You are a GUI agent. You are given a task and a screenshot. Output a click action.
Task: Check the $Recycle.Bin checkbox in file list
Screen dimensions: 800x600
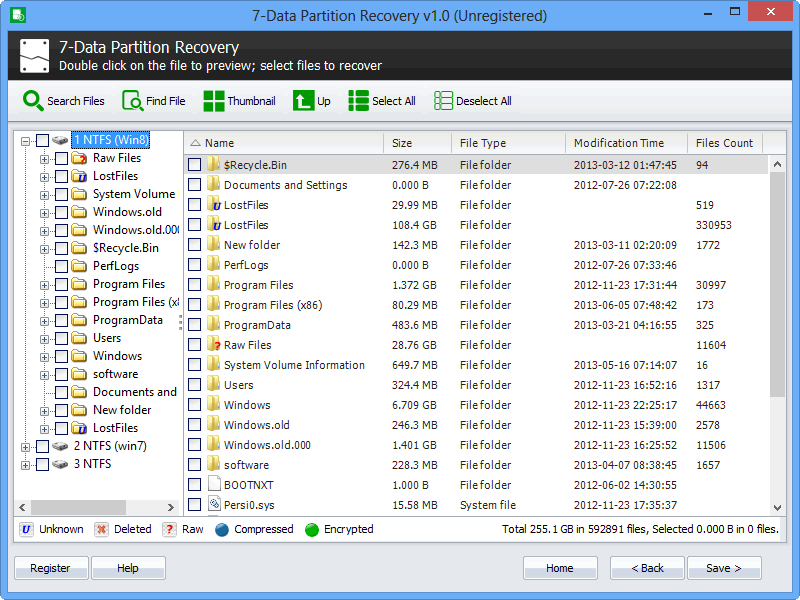pyautogui.click(x=195, y=165)
